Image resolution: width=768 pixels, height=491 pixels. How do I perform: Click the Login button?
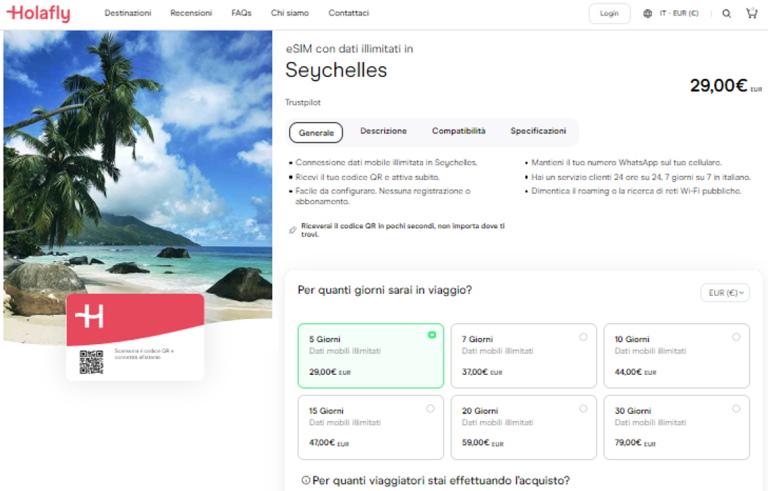[x=609, y=13]
